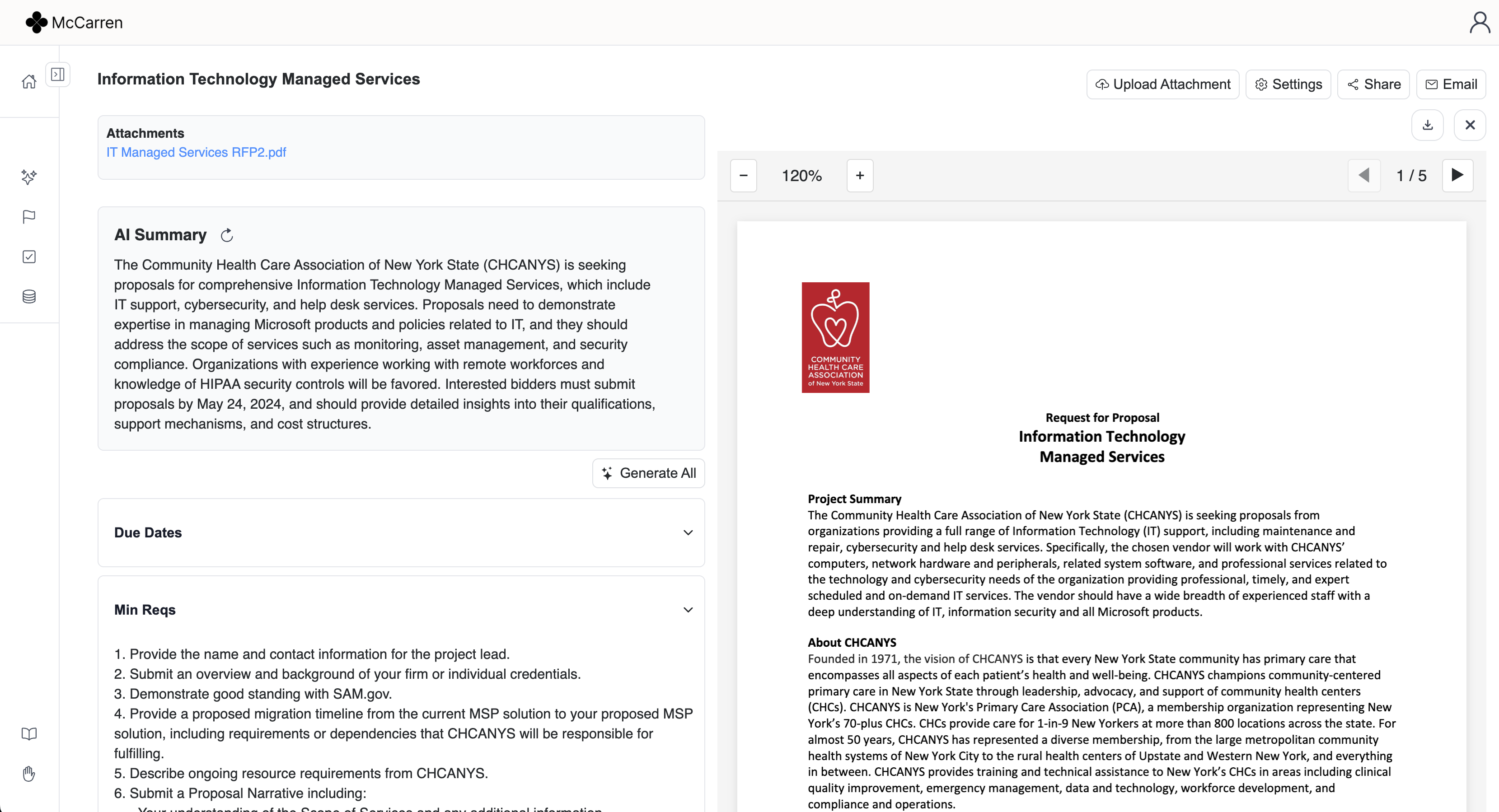Close the PDF viewer panel

(1470, 125)
